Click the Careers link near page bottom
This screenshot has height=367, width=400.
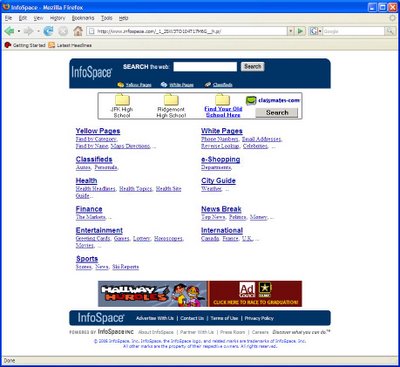(260, 332)
